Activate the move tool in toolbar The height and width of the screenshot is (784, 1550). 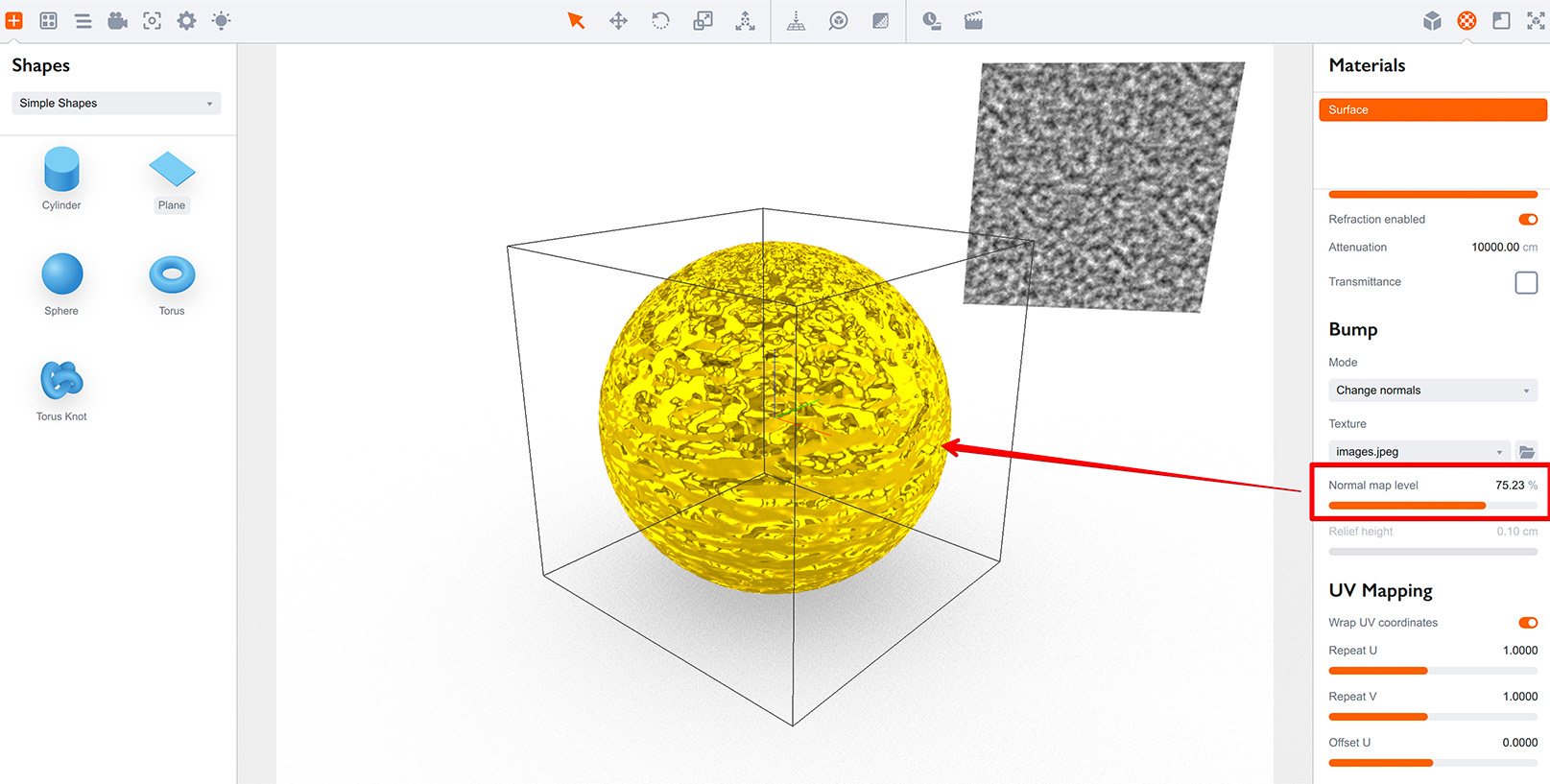(x=618, y=20)
